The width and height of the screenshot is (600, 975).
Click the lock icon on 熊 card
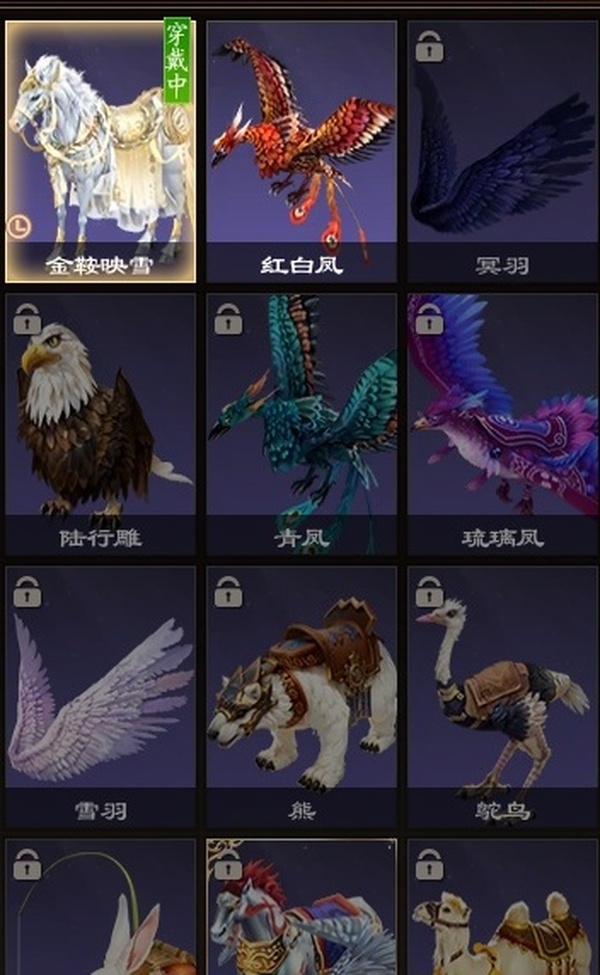228,591
